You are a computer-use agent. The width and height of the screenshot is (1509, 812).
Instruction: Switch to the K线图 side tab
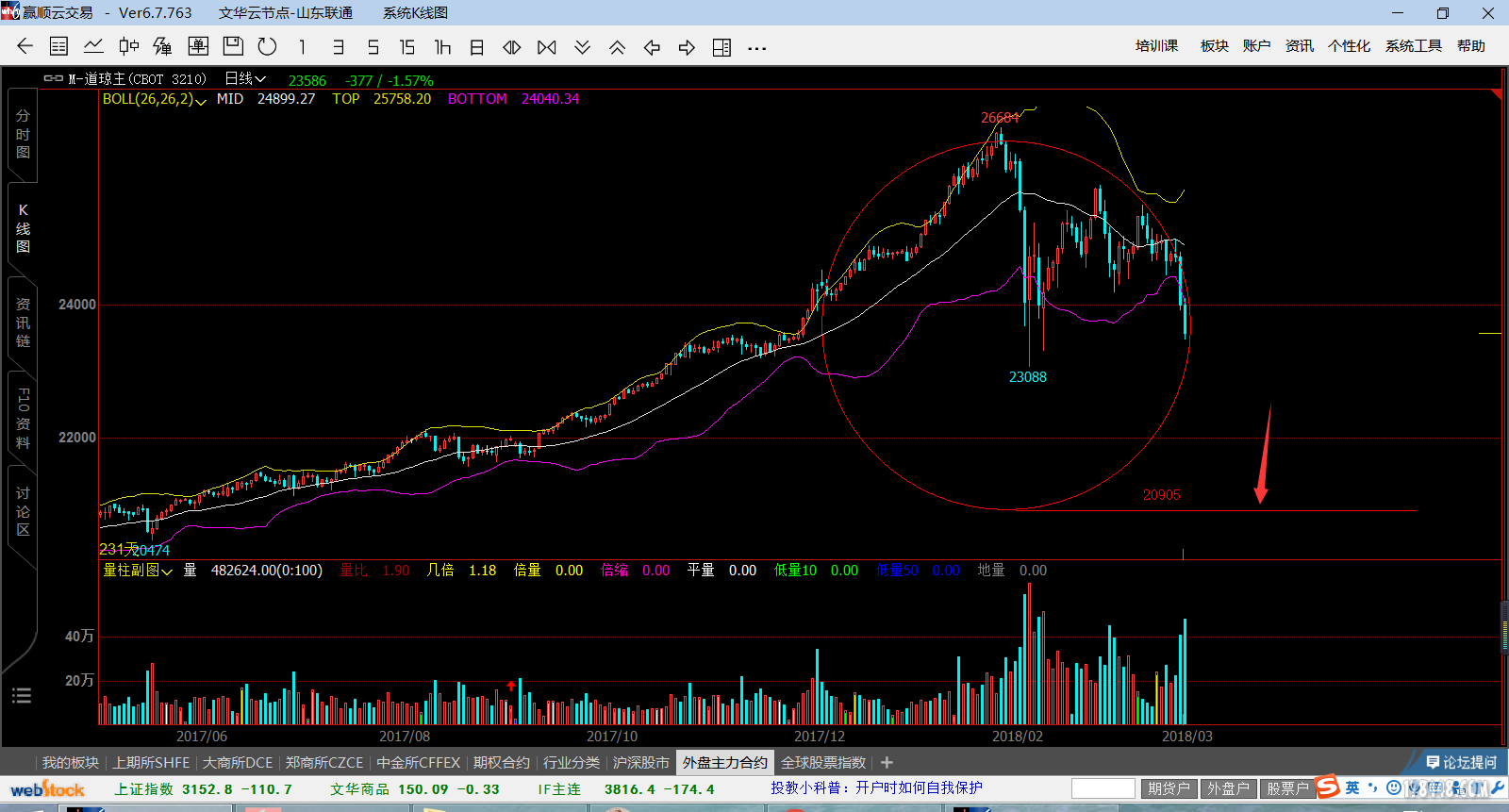(23, 228)
